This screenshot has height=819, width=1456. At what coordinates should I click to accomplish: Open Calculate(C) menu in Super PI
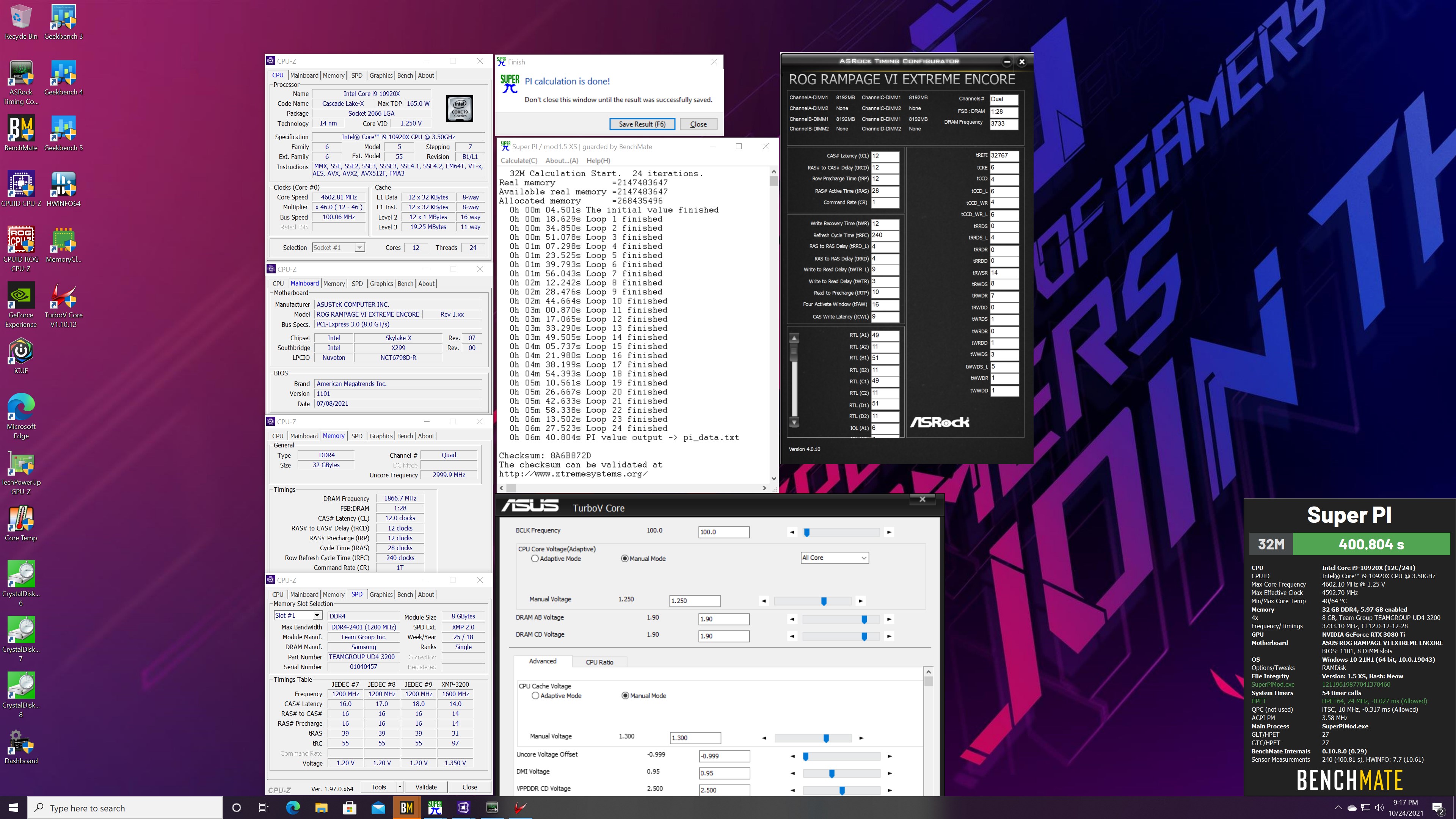click(519, 160)
